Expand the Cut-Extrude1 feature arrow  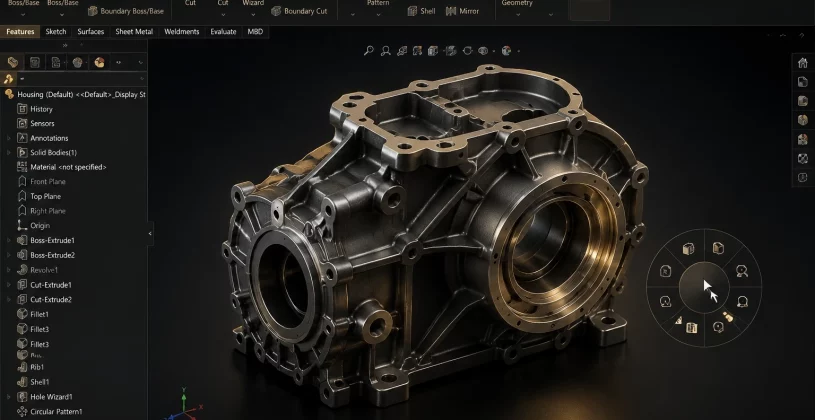pyautogui.click(x=8, y=285)
